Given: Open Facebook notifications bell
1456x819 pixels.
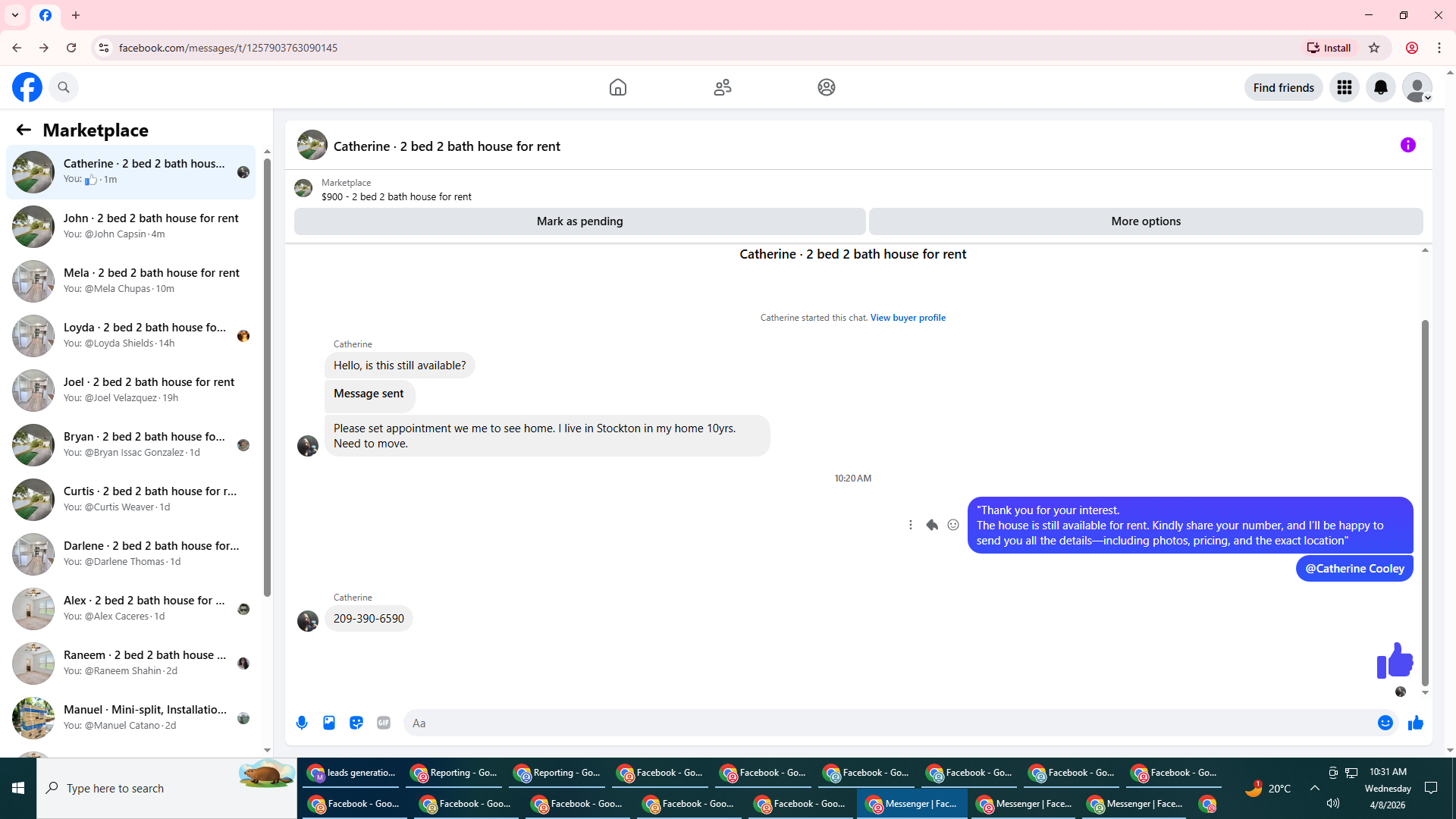Looking at the screenshot, I should click(x=1380, y=87).
